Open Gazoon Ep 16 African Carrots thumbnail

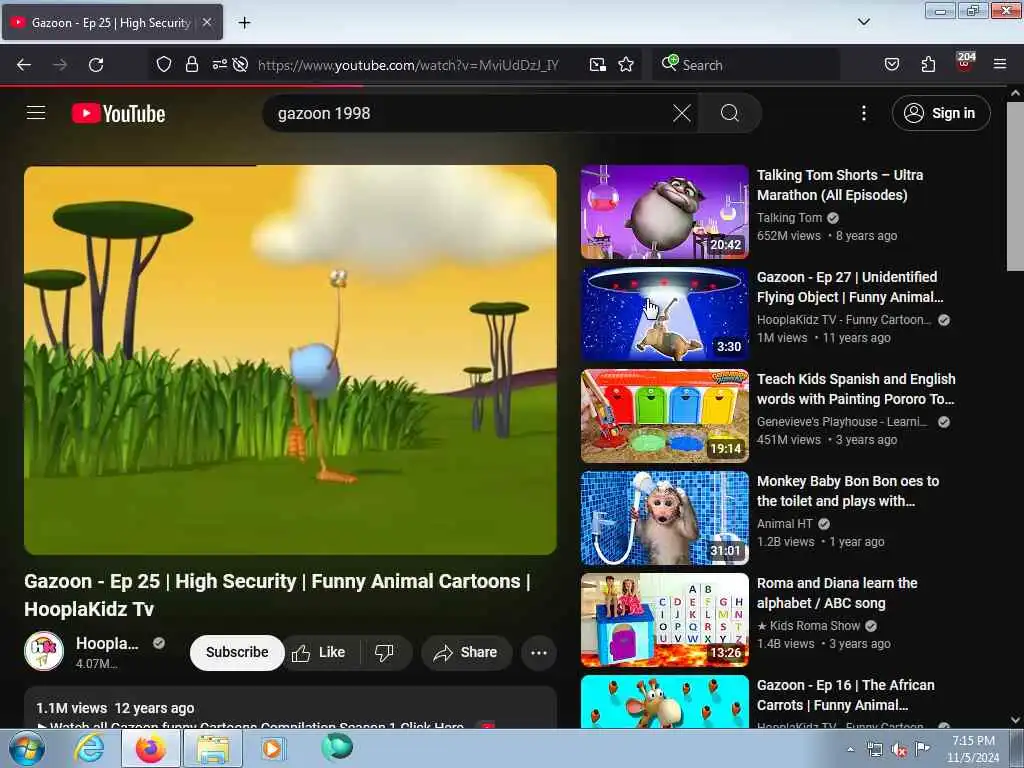point(664,701)
